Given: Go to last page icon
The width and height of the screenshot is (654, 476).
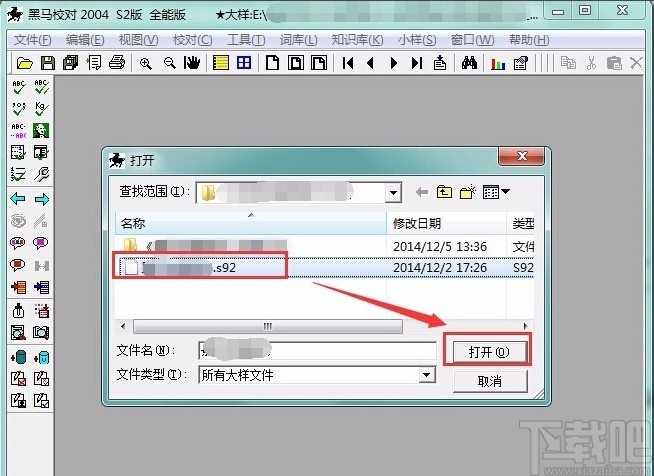Looking at the screenshot, I should pos(417,63).
